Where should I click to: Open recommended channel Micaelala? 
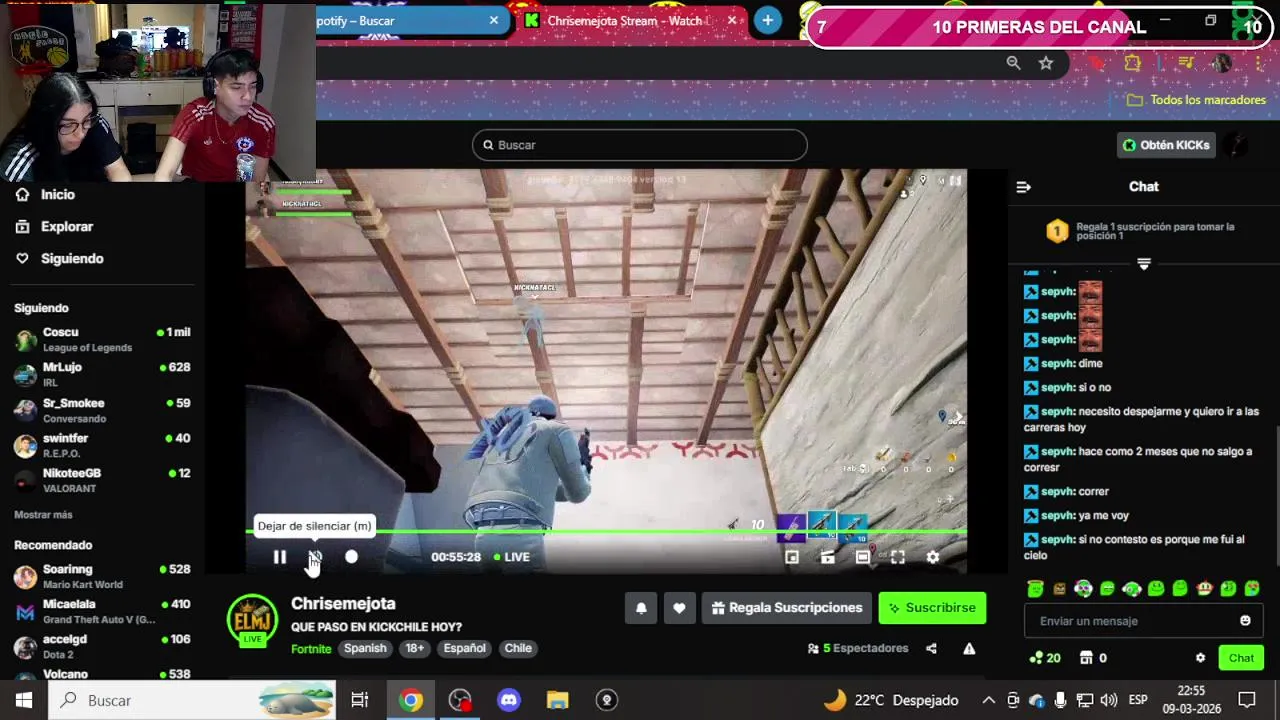click(x=102, y=611)
